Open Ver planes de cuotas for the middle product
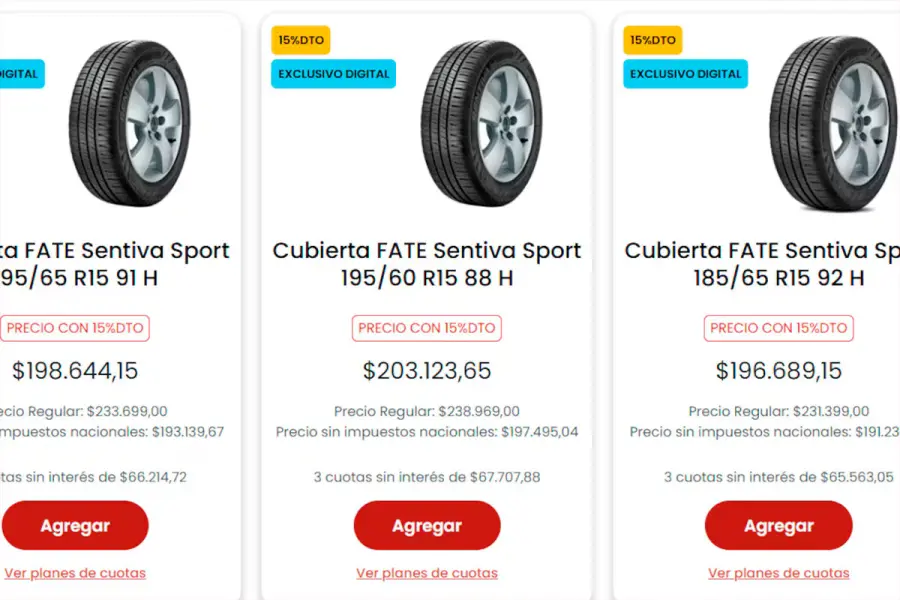This screenshot has width=900, height=600. coord(427,573)
